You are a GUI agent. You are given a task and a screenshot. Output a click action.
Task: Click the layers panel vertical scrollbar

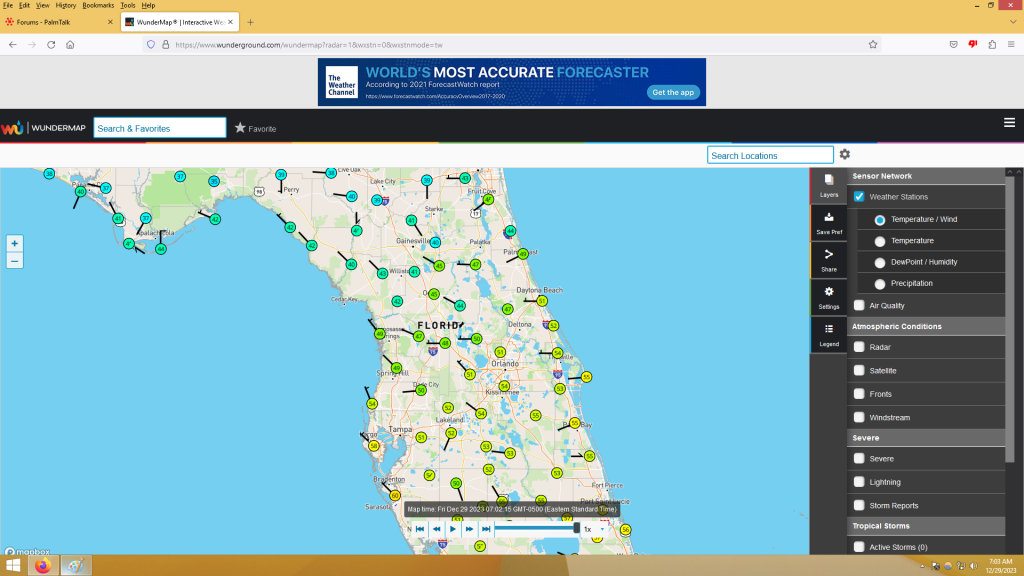(1010, 320)
